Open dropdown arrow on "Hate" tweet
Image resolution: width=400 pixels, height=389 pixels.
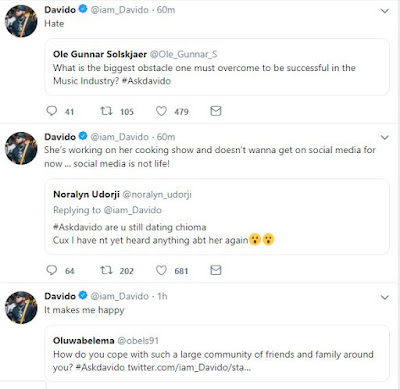385,11
